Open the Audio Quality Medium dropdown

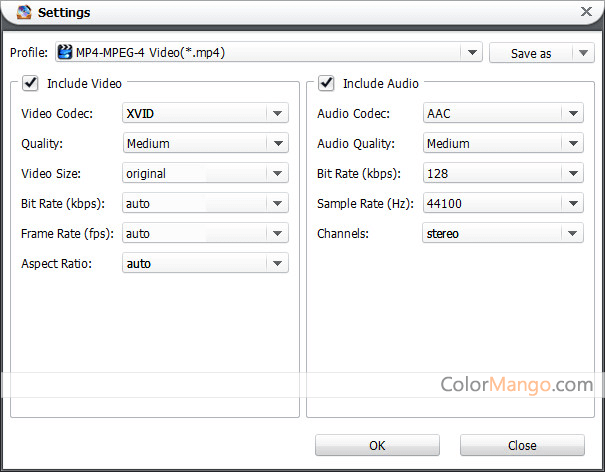click(503, 143)
